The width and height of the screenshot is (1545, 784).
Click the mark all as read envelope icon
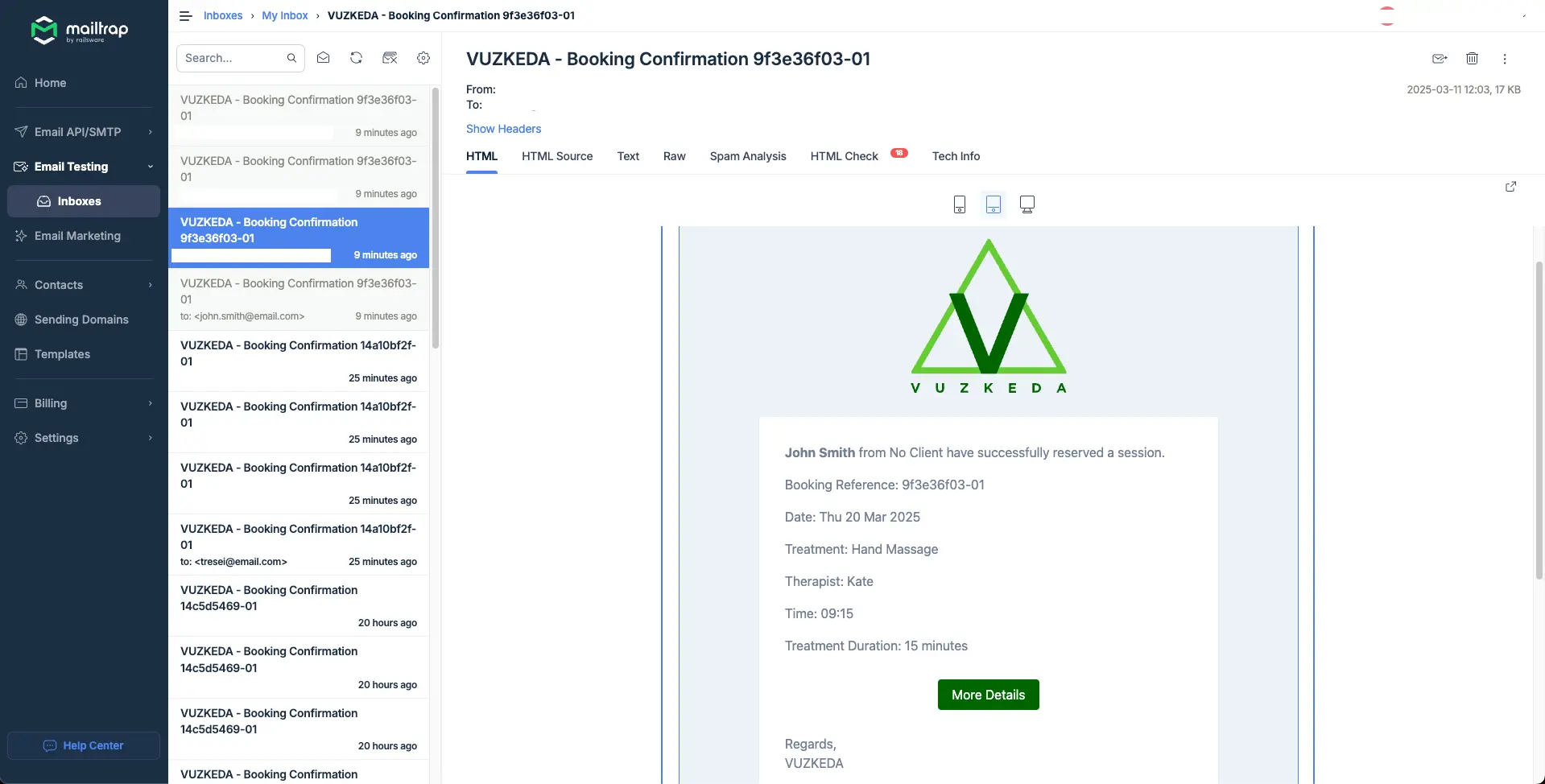tap(323, 58)
